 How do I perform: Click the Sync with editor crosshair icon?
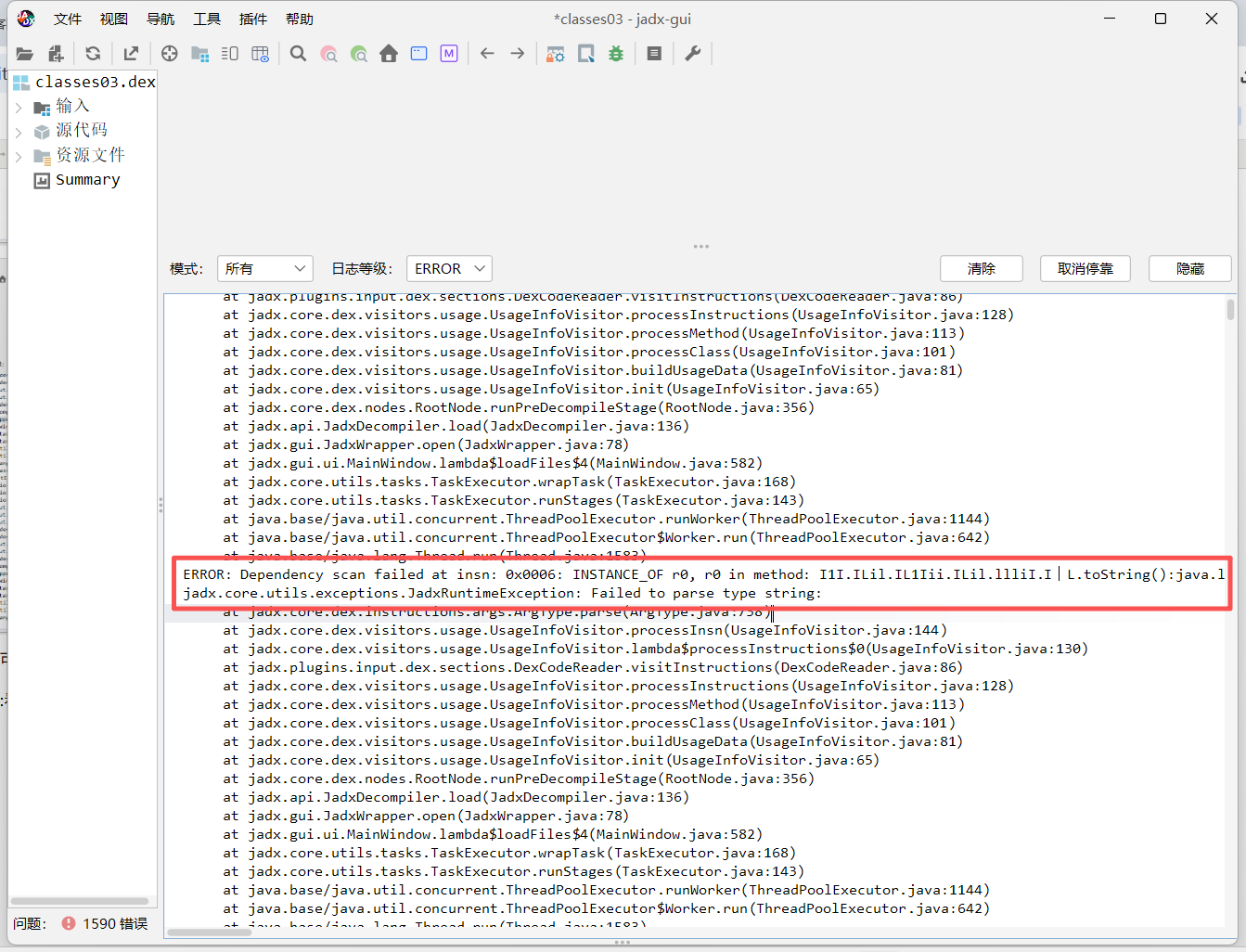[169, 54]
